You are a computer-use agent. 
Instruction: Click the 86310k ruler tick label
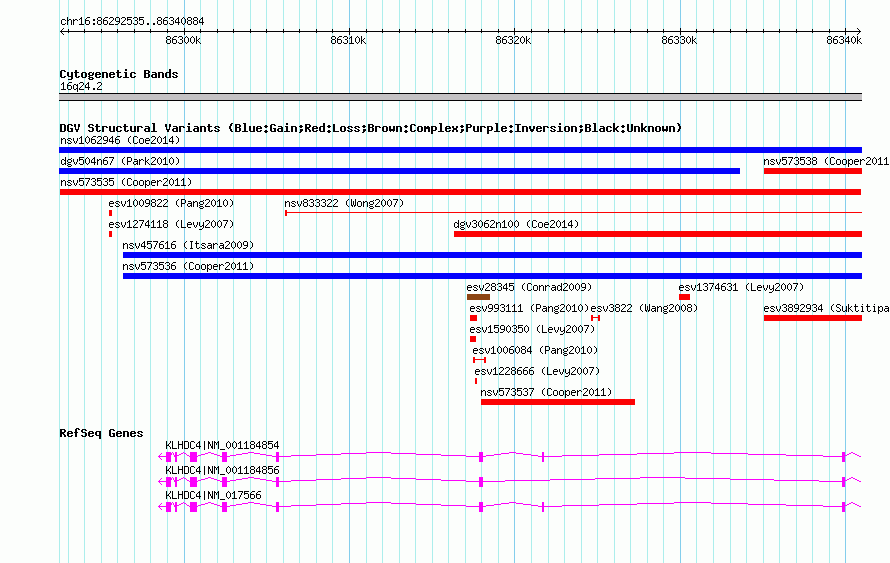[349, 40]
